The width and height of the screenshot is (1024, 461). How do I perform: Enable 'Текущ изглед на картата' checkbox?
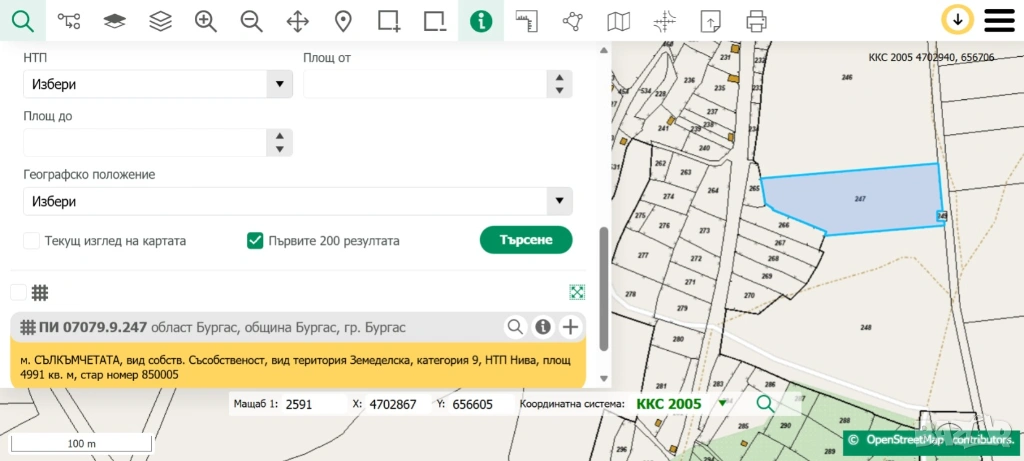click(x=32, y=241)
